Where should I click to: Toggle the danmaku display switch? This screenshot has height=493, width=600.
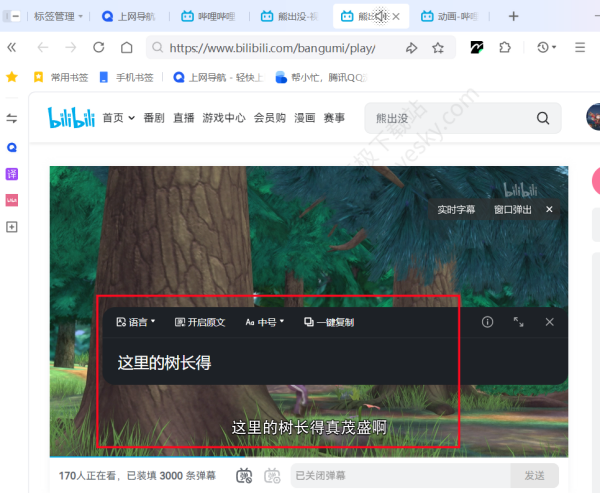coord(244,475)
